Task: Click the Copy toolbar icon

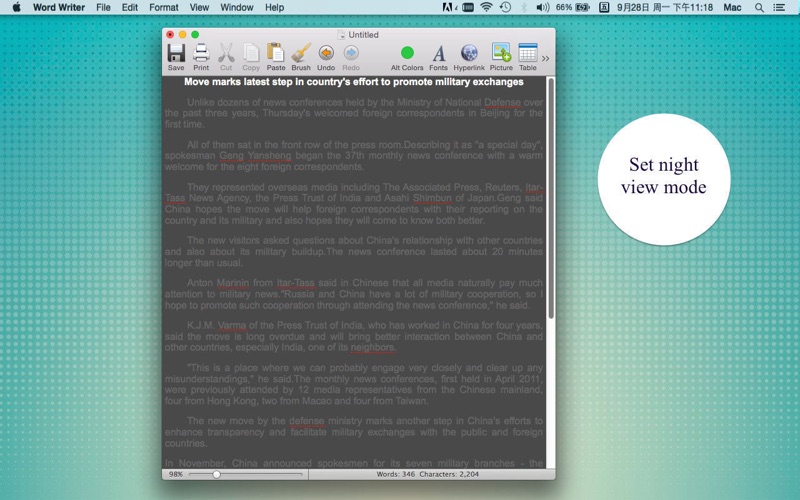Action: point(251,53)
